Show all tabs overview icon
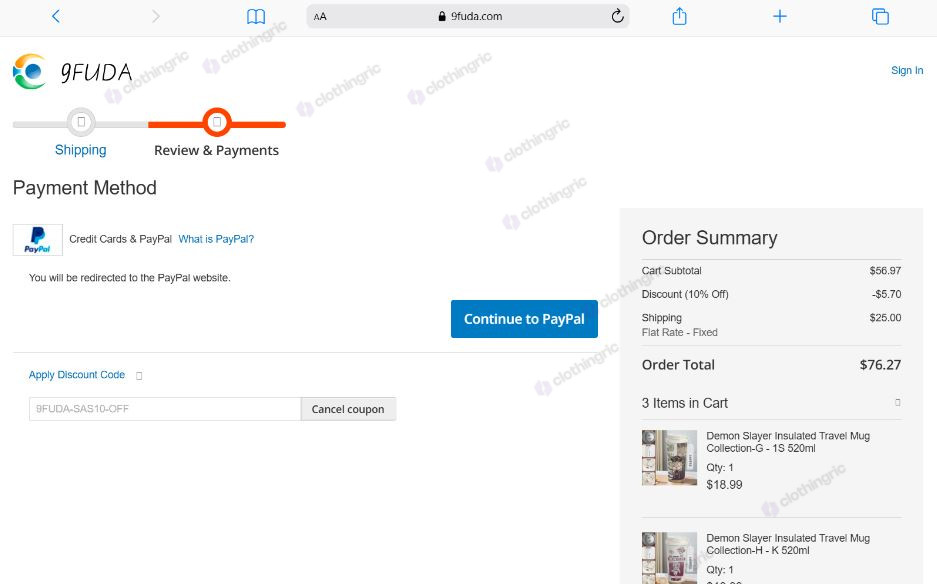This screenshot has height=584, width=937. (x=880, y=16)
